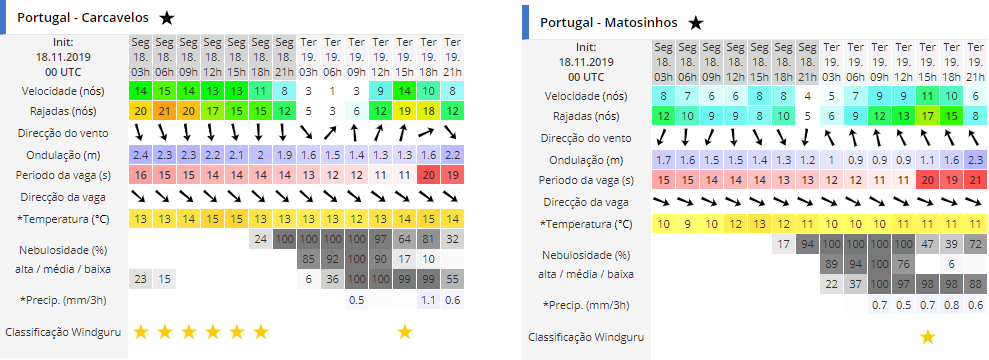Click the Matosinhos wind direction arrow at Seg 18. 03h
989x360 pixels.
coord(663,138)
